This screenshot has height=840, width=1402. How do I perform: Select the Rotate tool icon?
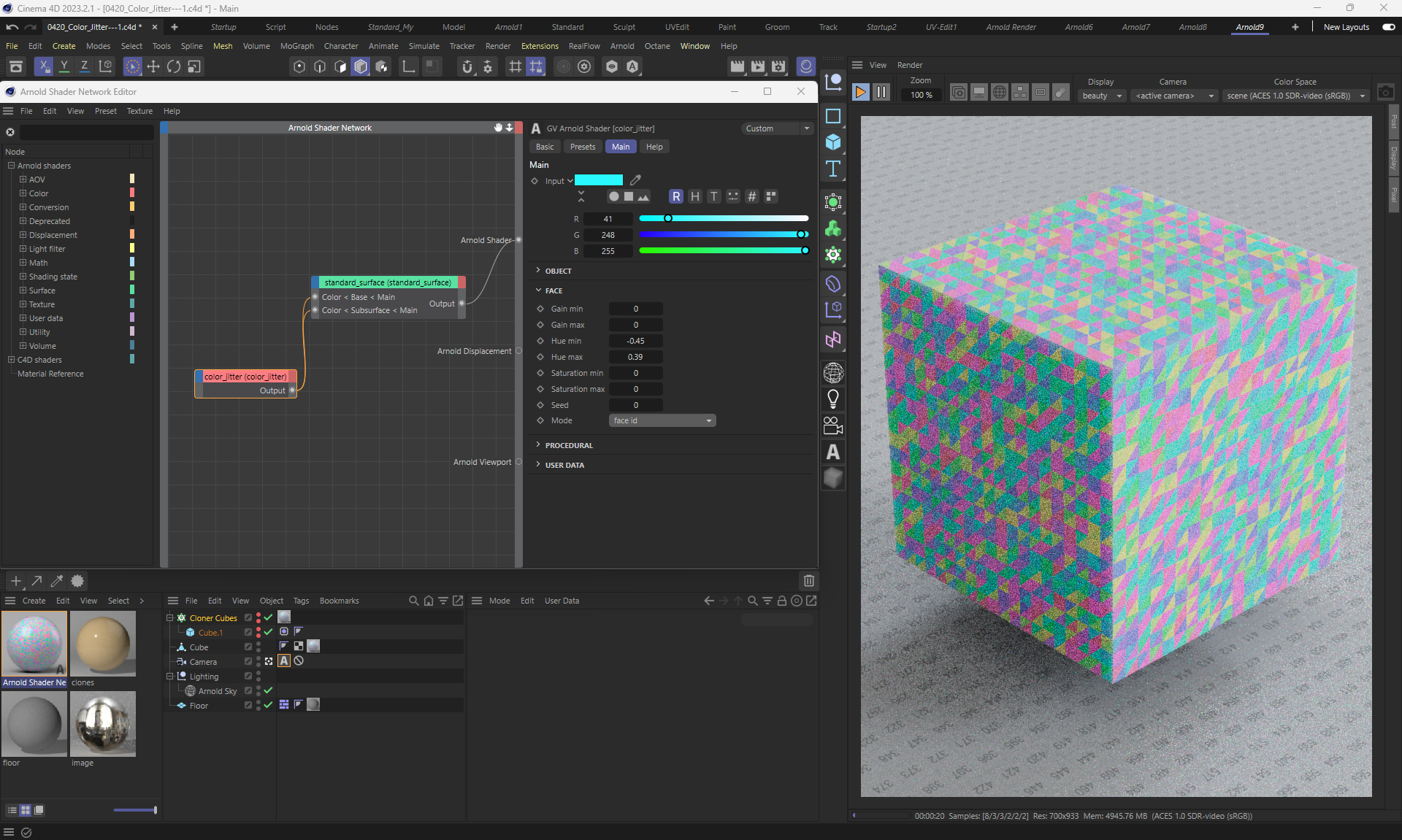174,66
